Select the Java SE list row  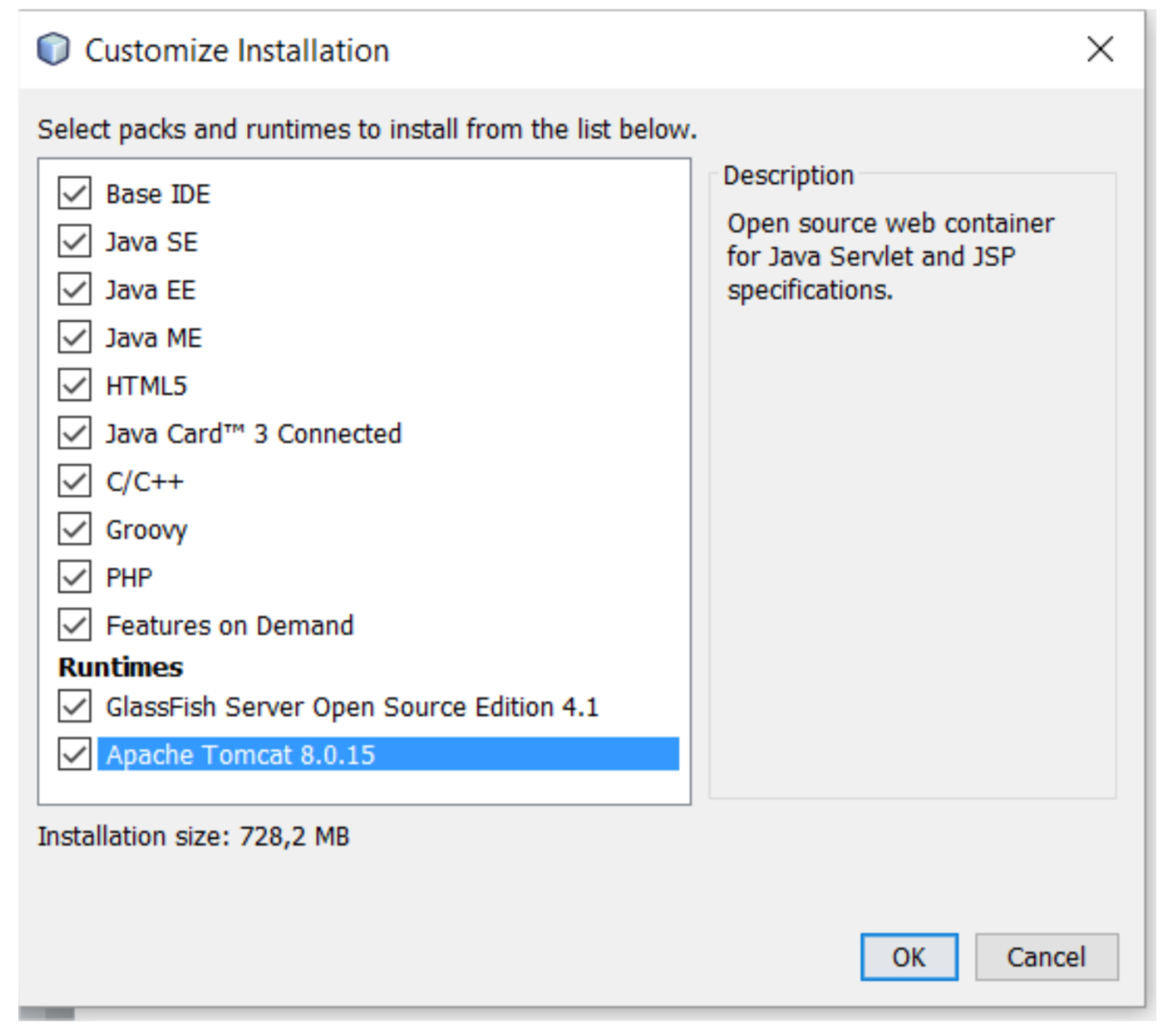pyautogui.click(x=152, y=243)
